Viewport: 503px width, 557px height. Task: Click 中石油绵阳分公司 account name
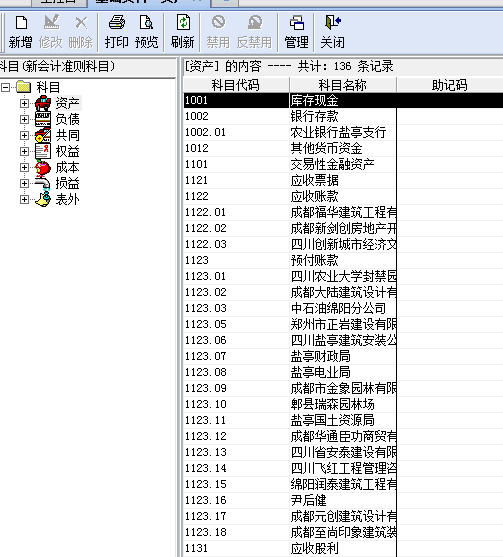pyautogui.click(x=339, y=308)
